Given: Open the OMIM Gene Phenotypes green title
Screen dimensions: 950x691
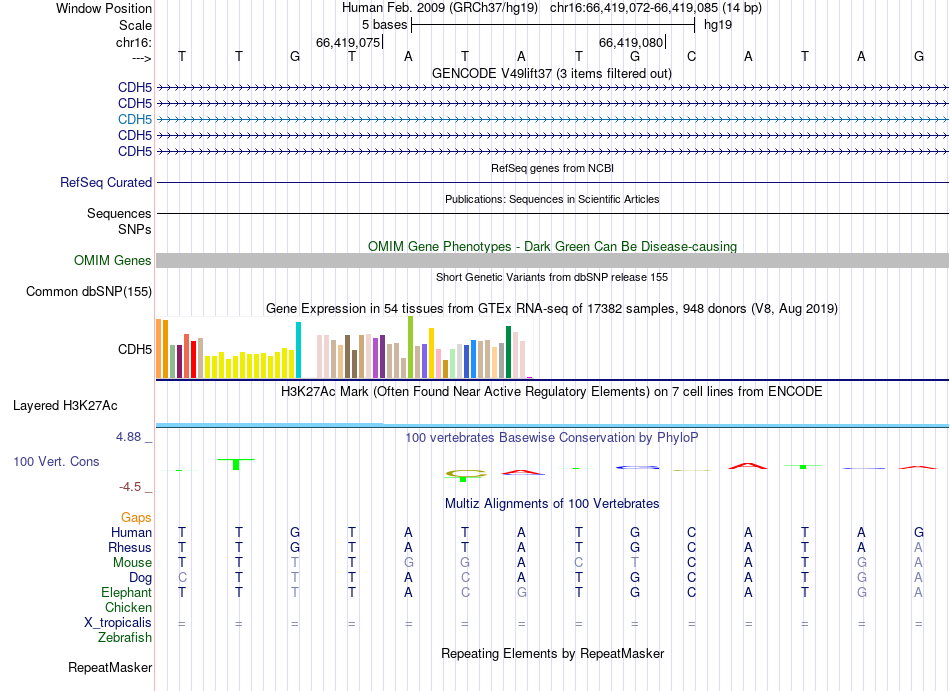Looking at the screenshot, I should [552, 246].
